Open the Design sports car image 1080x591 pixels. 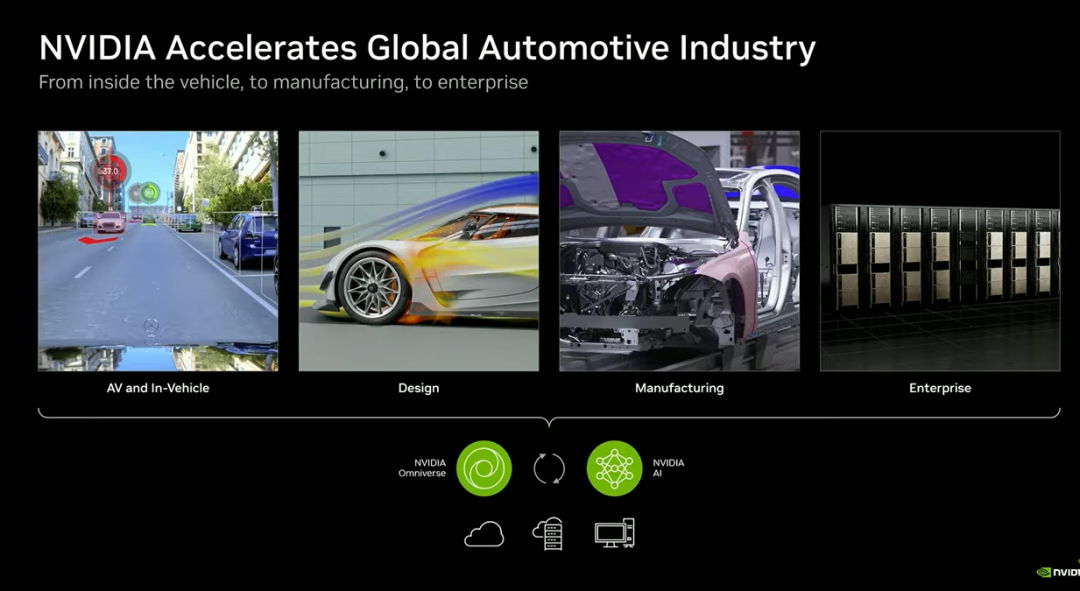tap(419, 251)
